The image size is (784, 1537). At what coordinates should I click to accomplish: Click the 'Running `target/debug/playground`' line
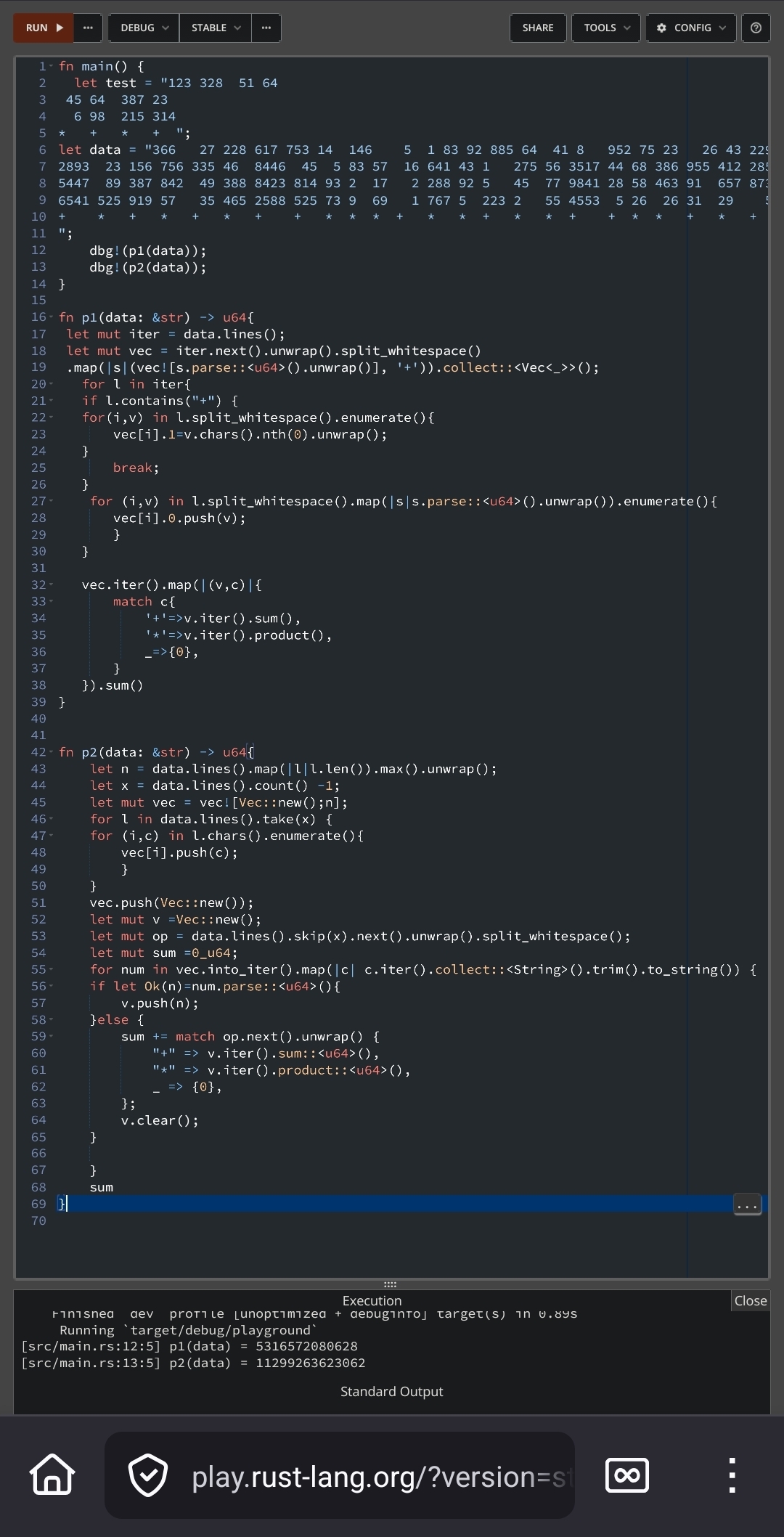188,1330
